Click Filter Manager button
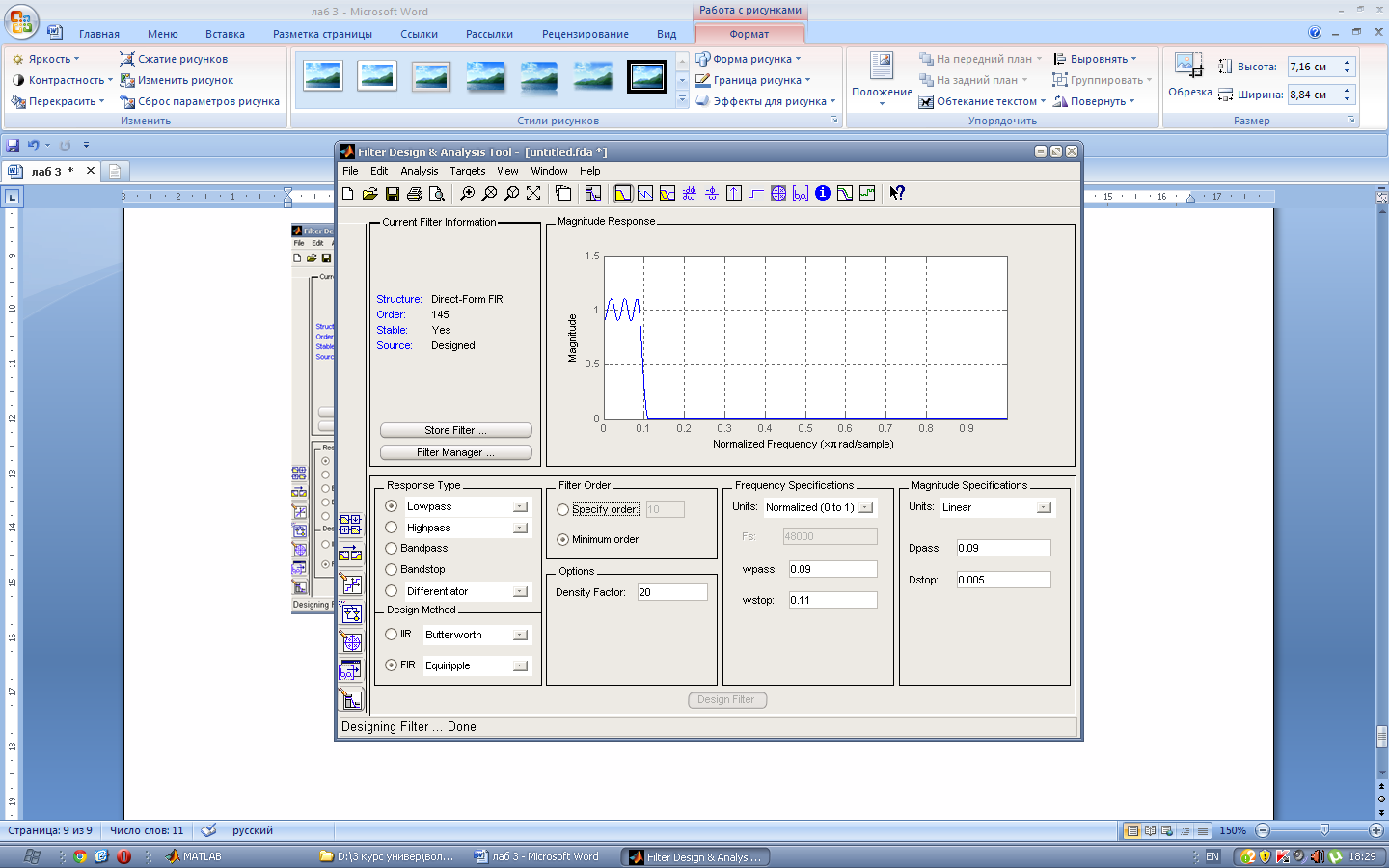This screenshot has height=868, width=1389. pyautogui.click(x=455, y=452)
